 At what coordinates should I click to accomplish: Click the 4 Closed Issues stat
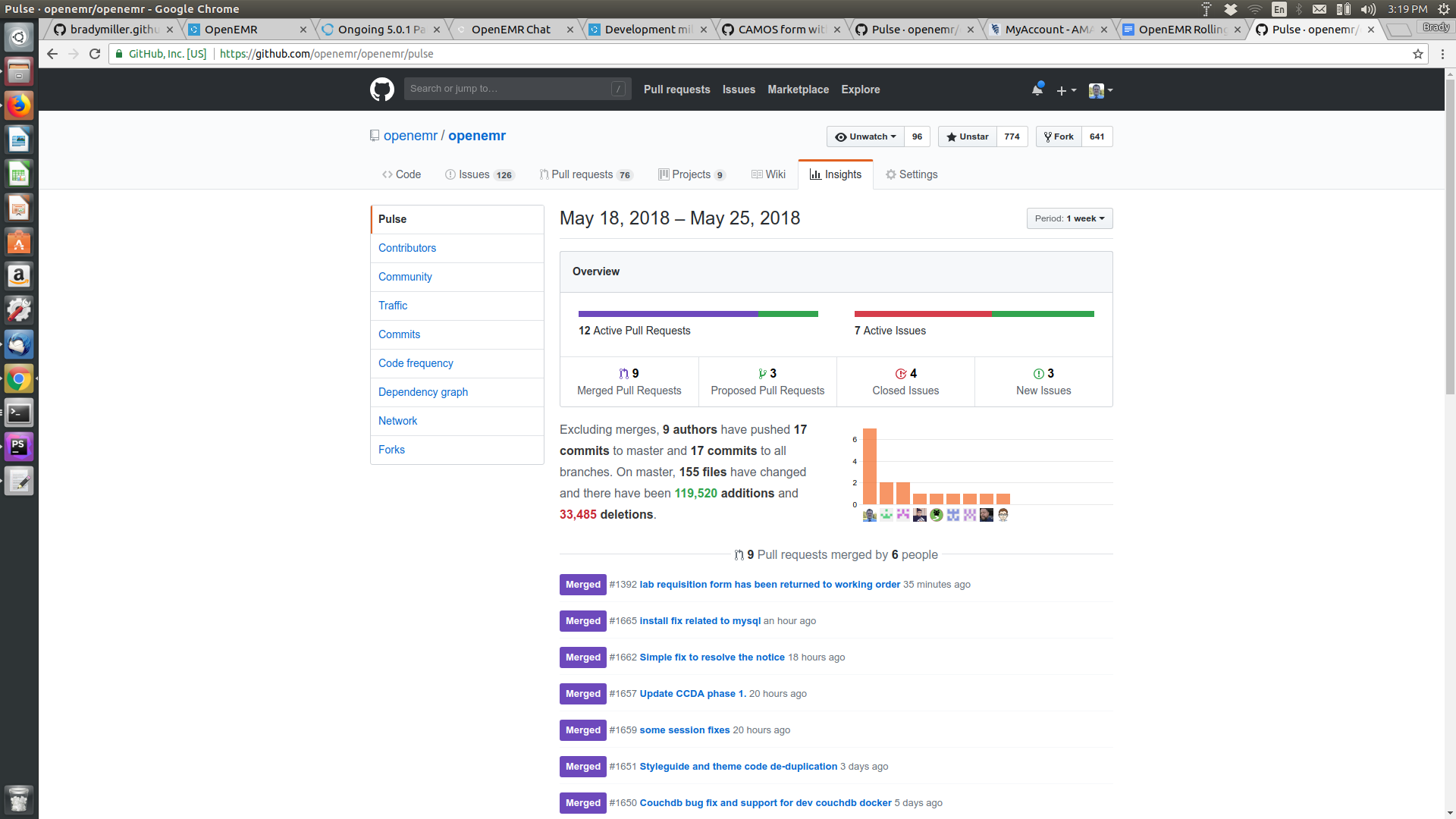point(905,381)
